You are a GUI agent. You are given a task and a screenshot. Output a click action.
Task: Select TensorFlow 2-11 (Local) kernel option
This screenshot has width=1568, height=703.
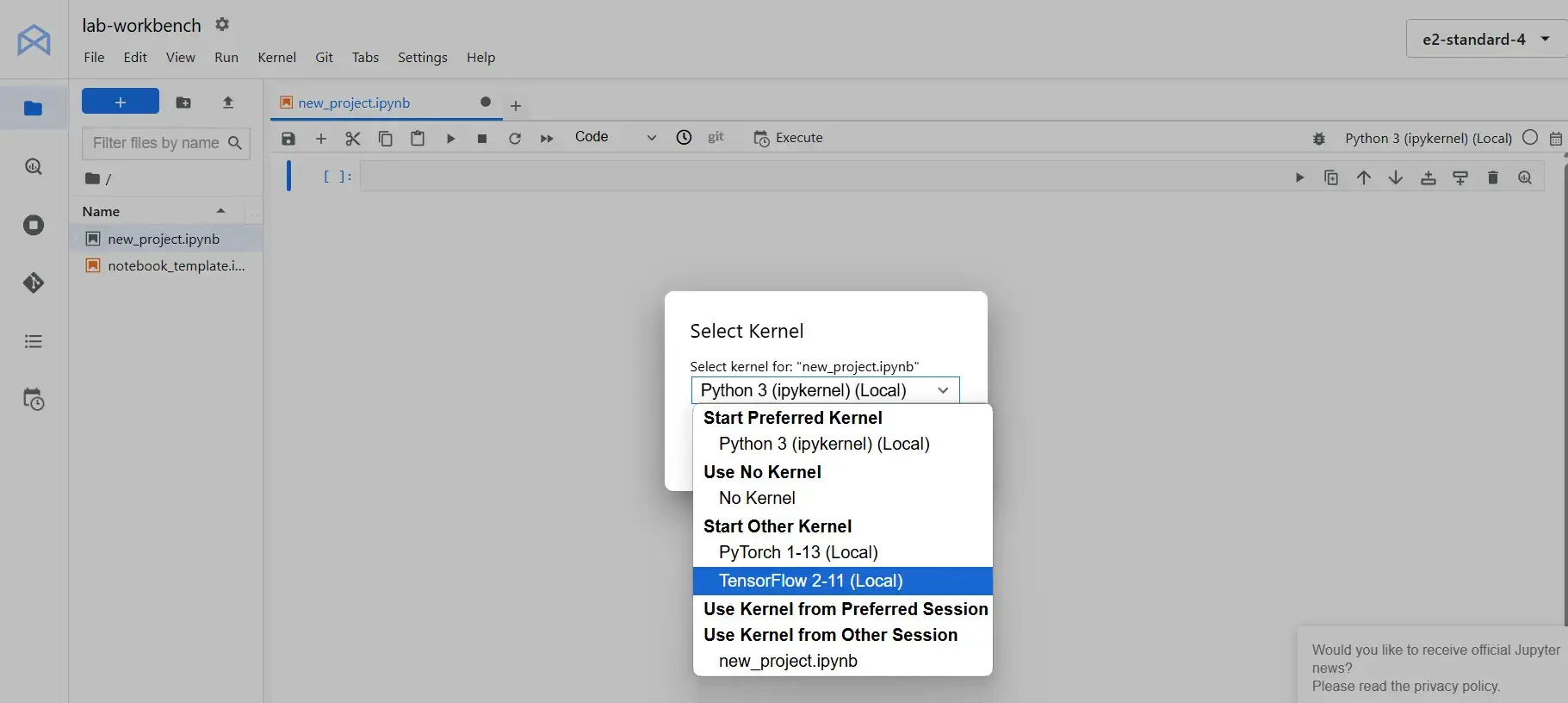click(810, 581)
